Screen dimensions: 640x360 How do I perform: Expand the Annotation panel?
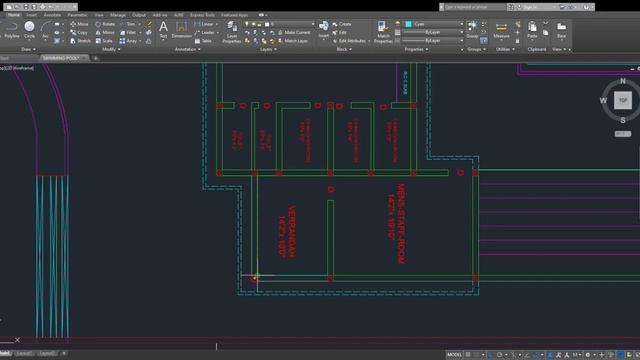[187, 49]
